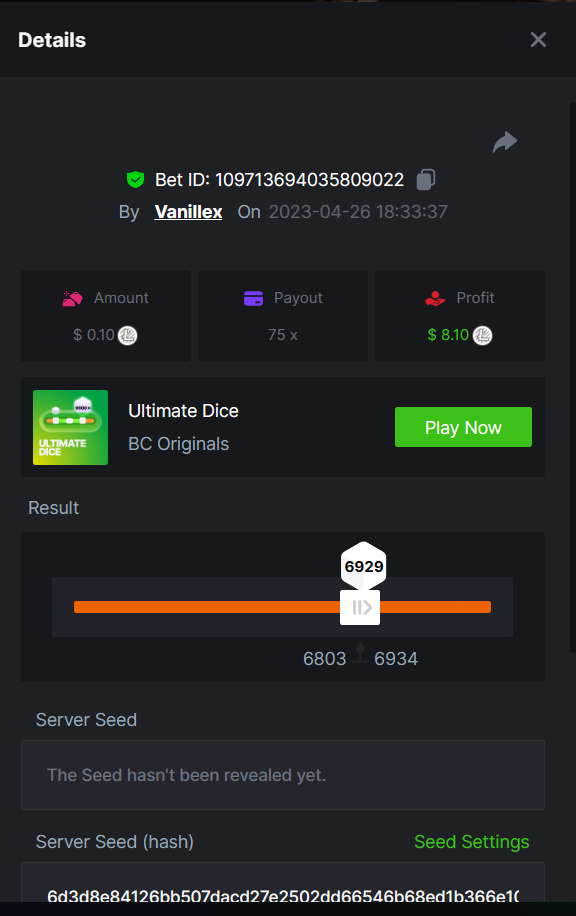Click the purple Payout card icon

[x=254, y=298]
